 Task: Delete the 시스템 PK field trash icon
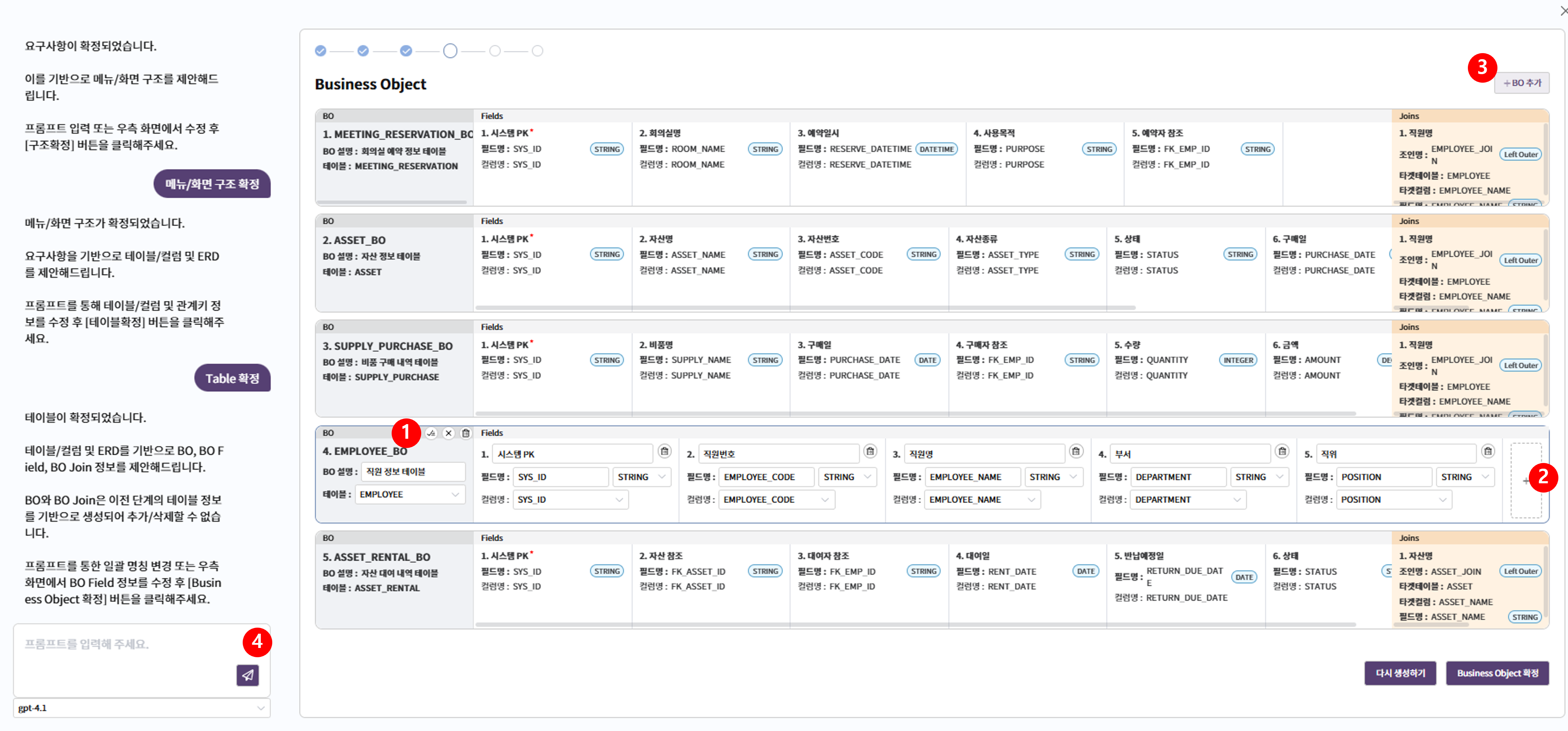(x=665, y=452)
